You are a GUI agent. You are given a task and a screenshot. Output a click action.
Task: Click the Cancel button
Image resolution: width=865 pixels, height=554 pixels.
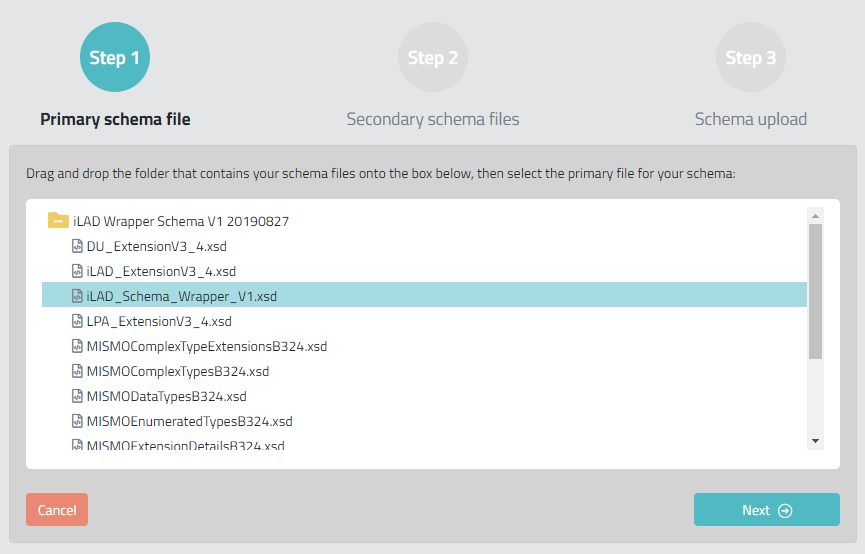57,509
